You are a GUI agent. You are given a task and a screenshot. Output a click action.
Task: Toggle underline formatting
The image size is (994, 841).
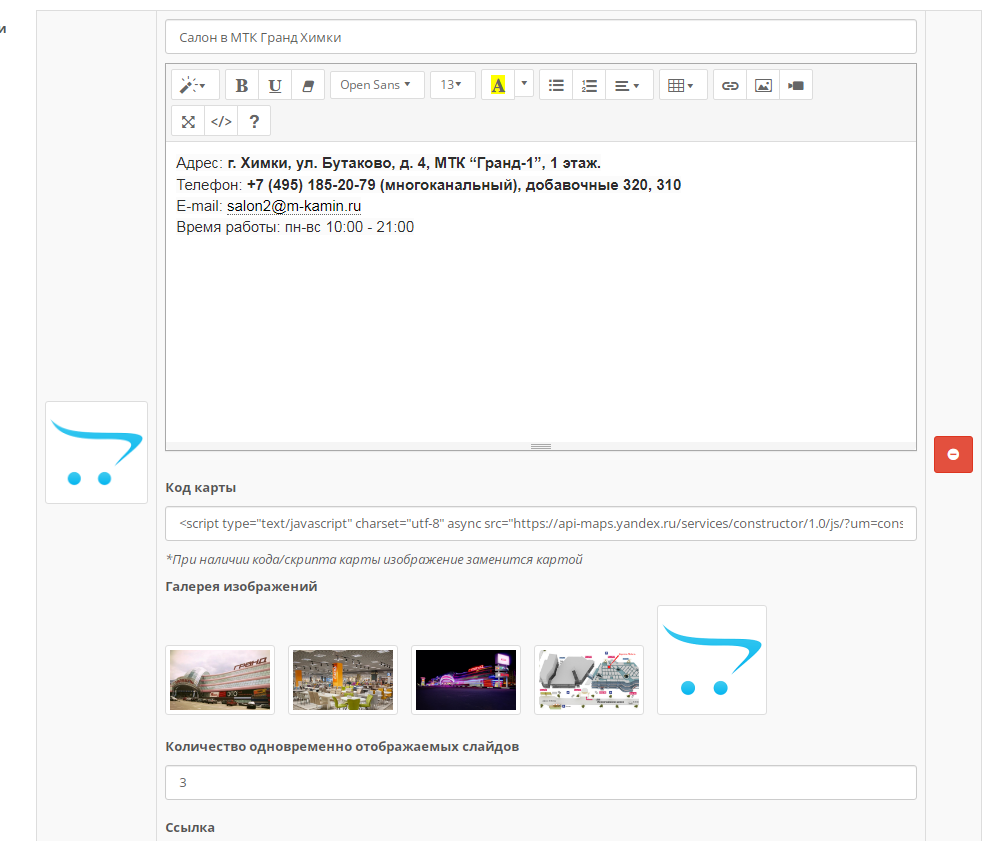(x=275, y=86)
